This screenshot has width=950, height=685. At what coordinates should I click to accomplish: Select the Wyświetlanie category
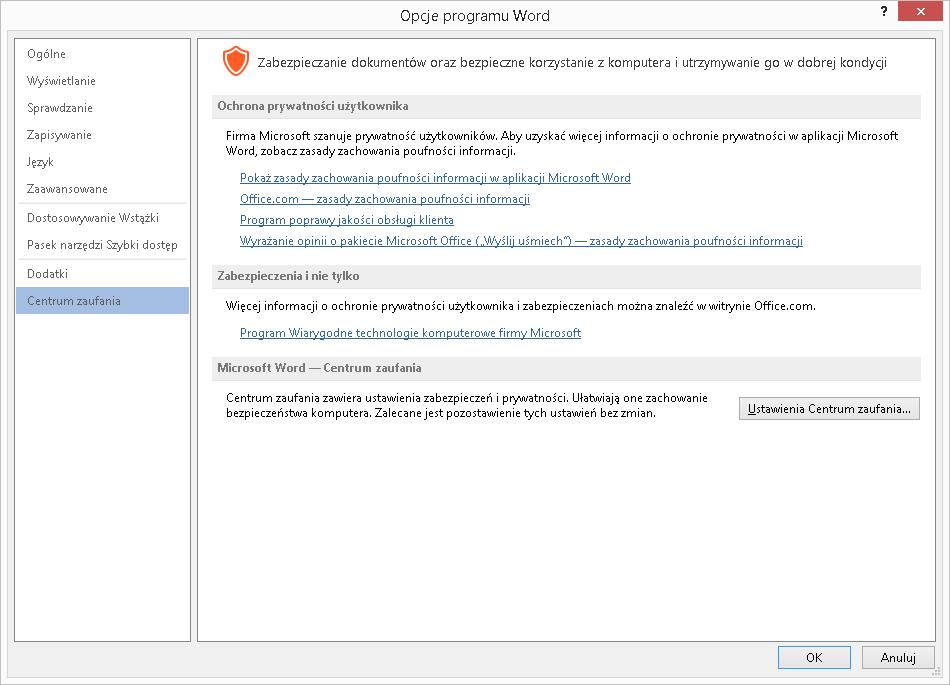click(102, 81)
